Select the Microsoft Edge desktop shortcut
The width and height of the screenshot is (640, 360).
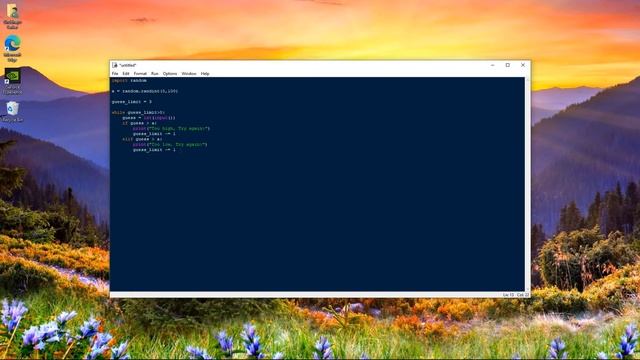click(12, 48)
